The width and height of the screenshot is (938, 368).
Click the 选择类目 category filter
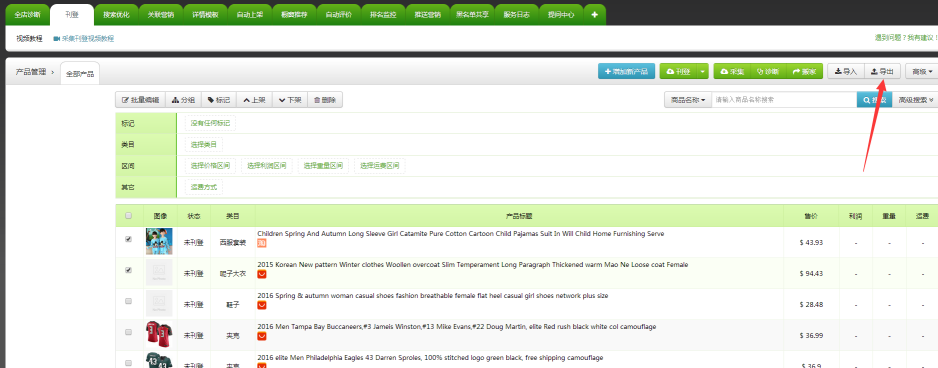point(203,144)
